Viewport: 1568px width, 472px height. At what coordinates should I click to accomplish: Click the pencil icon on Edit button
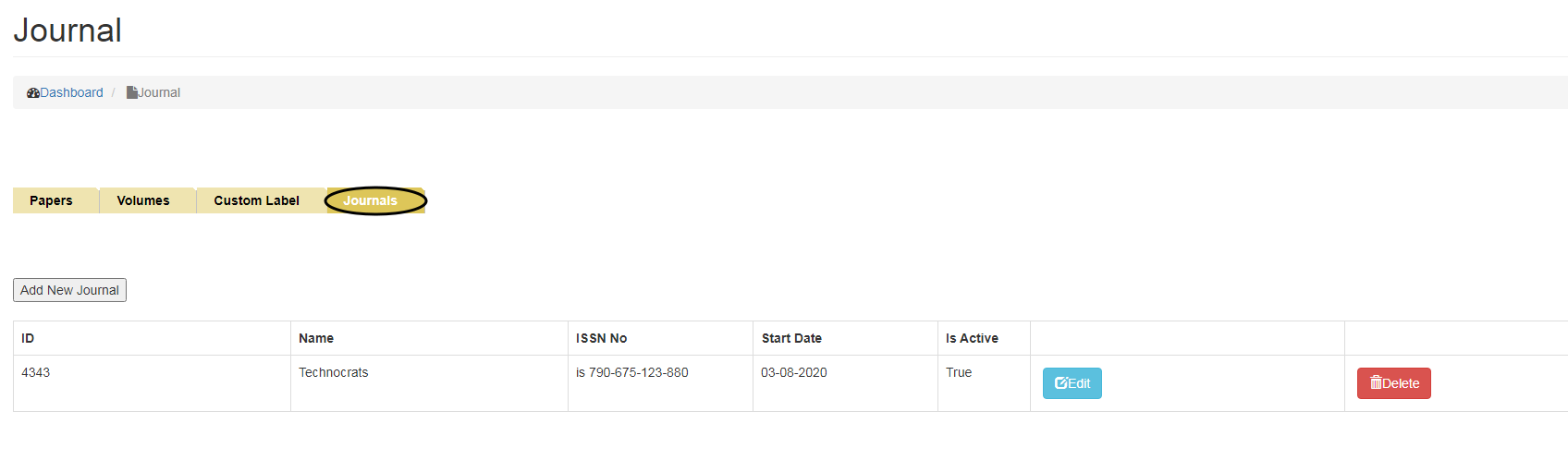[1061, 382]
